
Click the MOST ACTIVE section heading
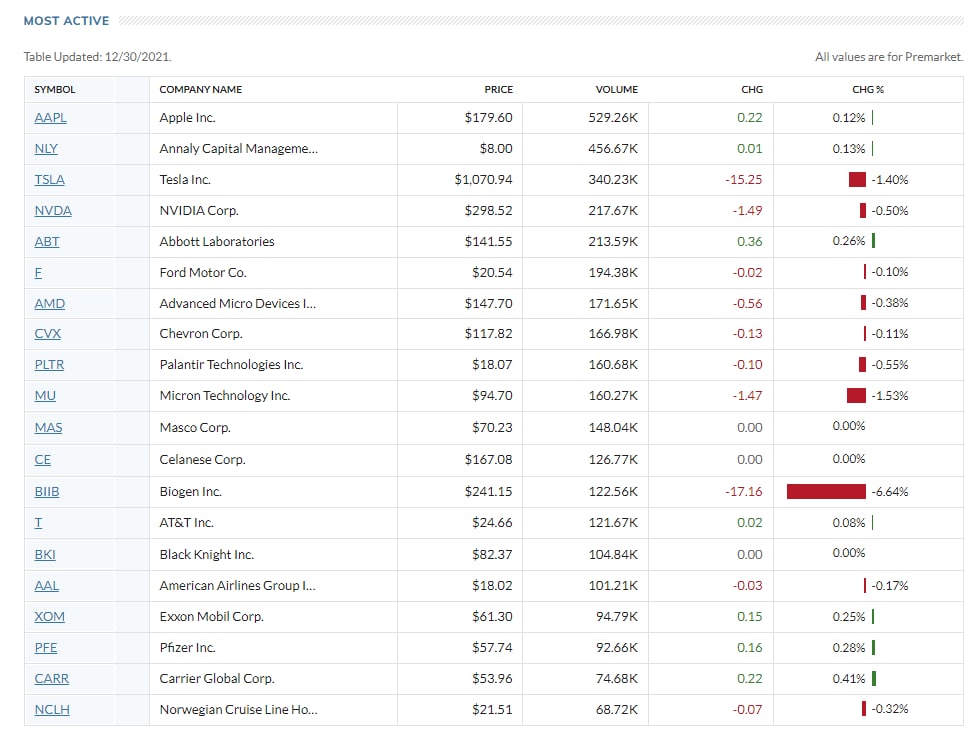pos(66,21)
